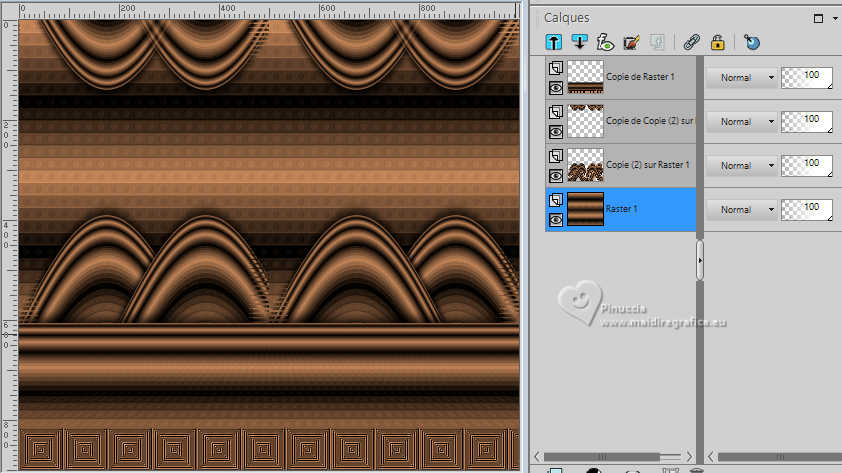Open blend mode dropdown for Copie de Raster 1
842x473 pixels.
tap(742, 78)
